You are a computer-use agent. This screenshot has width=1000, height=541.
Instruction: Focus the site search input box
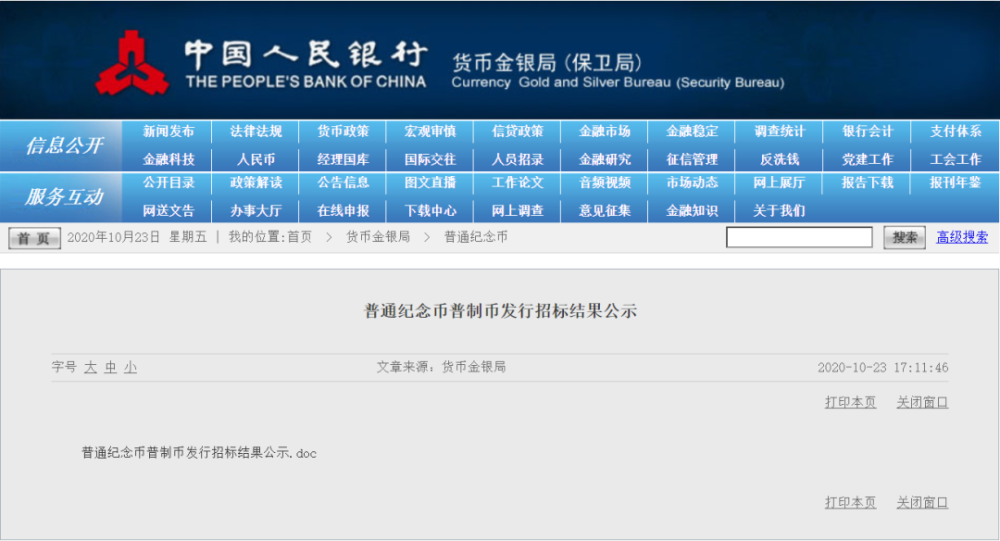point(799,237)
